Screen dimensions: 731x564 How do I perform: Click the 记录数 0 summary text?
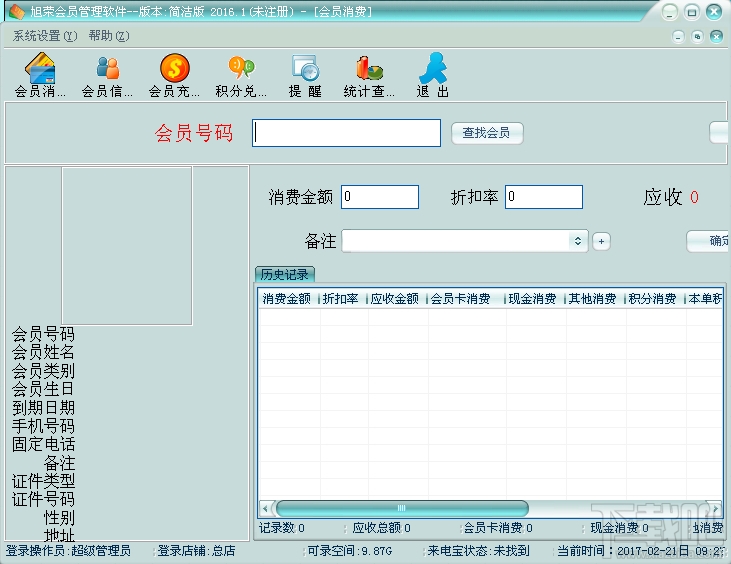point(282,528)
